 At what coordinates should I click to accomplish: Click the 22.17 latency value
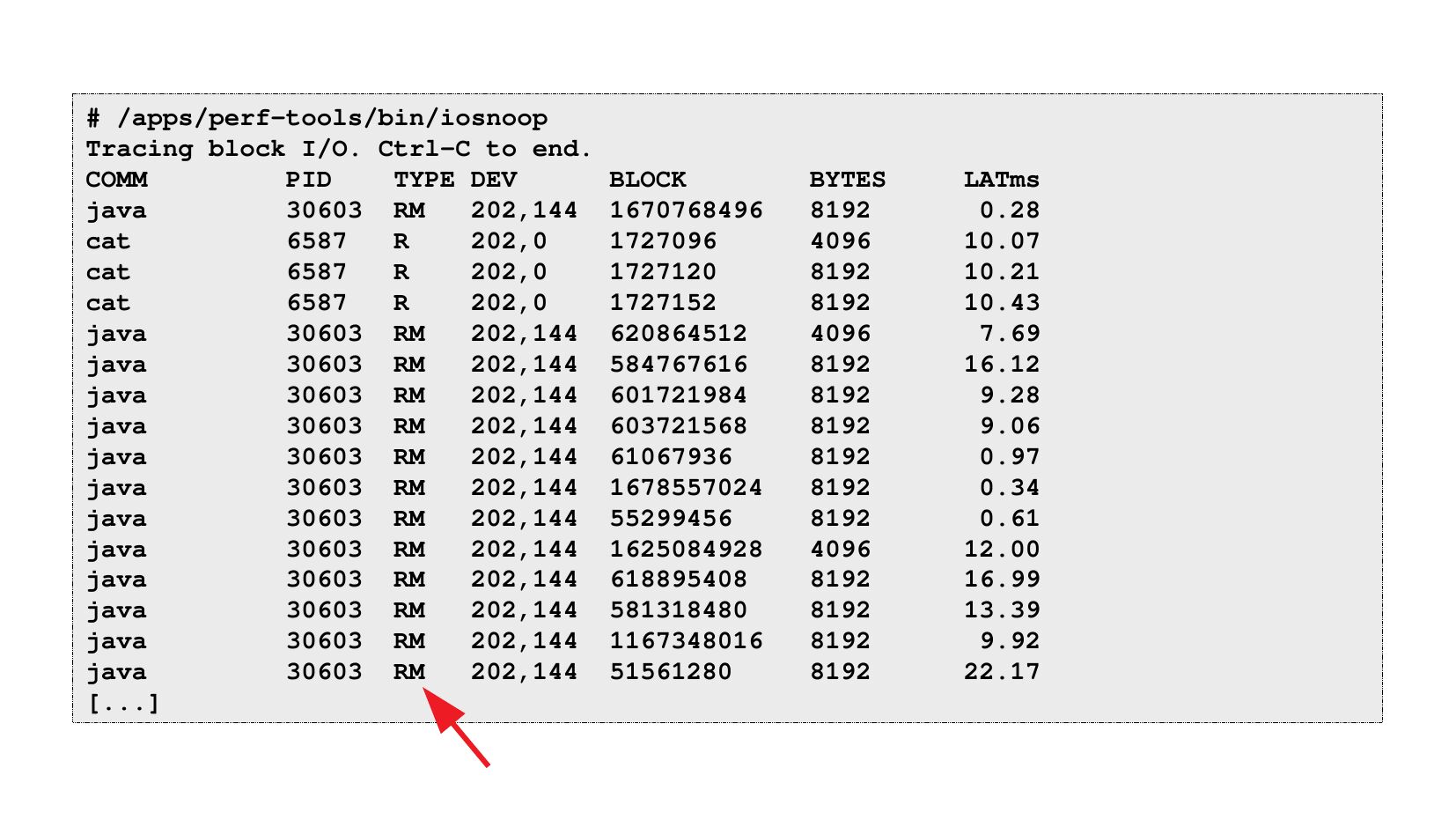pos(1001,672)
